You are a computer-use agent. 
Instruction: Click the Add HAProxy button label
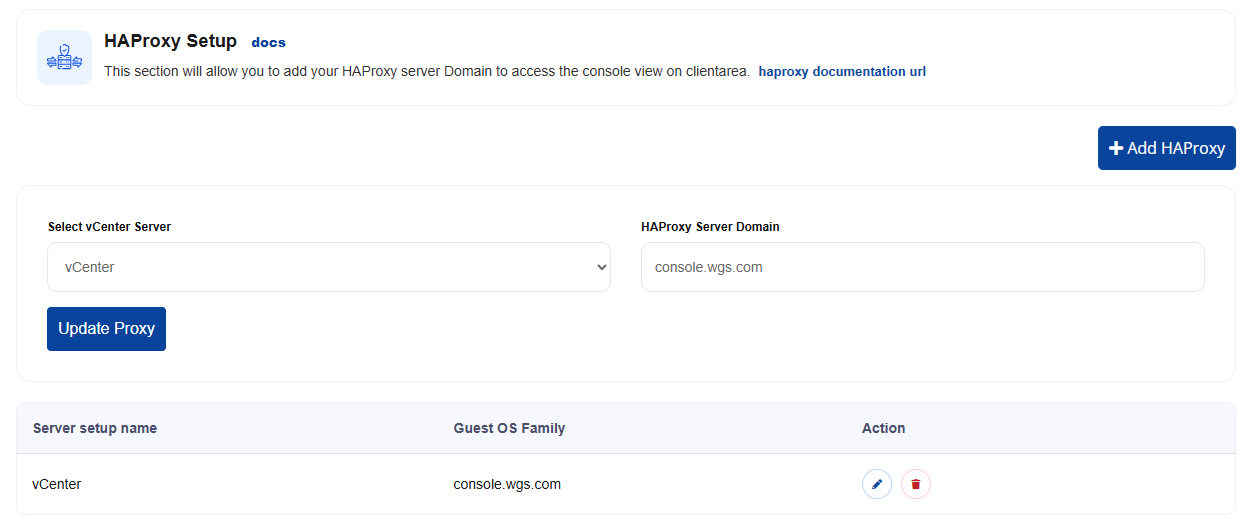click(x=1176, y=148)
